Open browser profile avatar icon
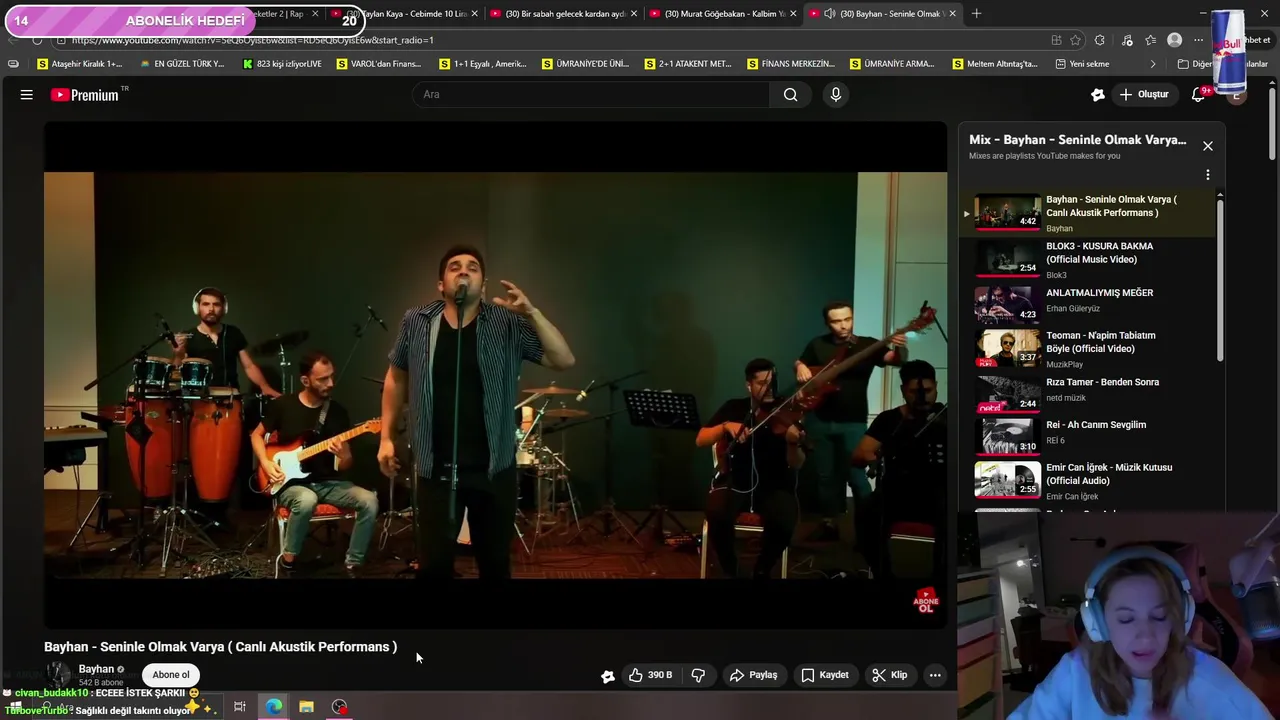The image size is (1280, 720). (x=1175, y=40)
